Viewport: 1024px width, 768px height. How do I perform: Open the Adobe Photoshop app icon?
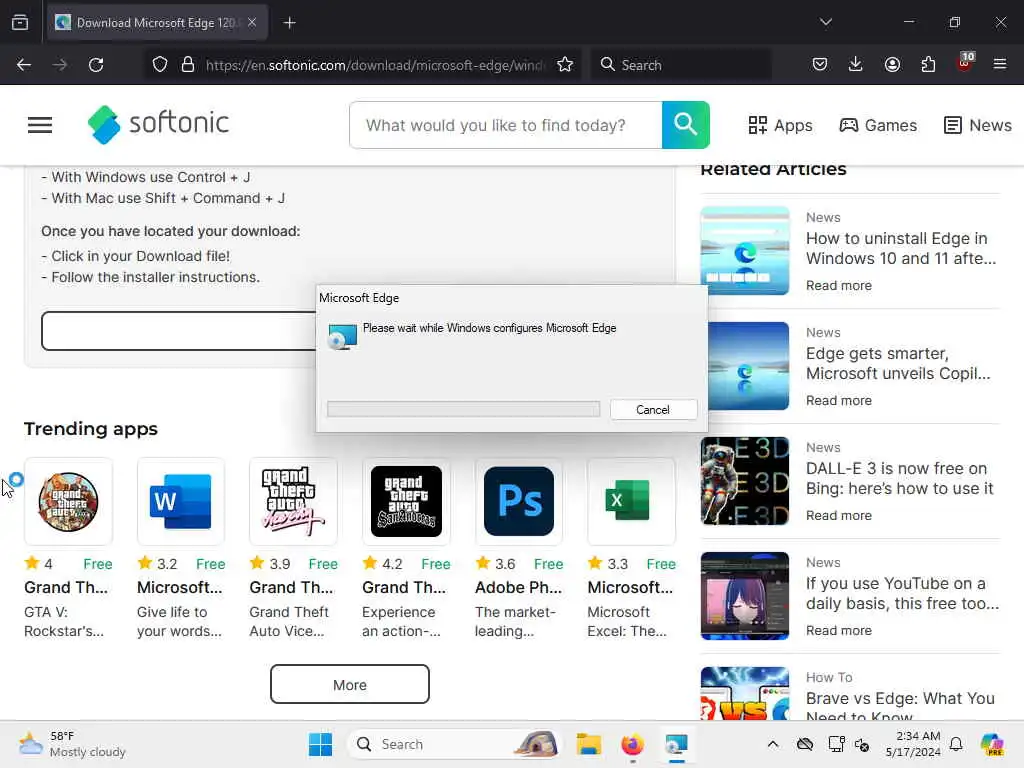[519, 502]
